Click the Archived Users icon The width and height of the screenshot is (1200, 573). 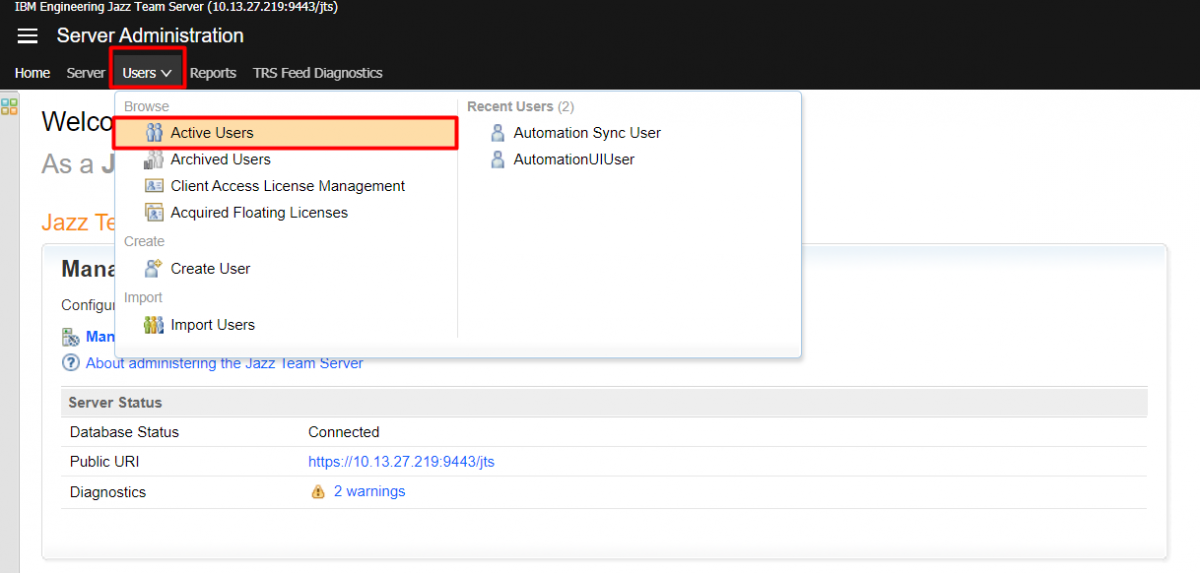point(154,160)
